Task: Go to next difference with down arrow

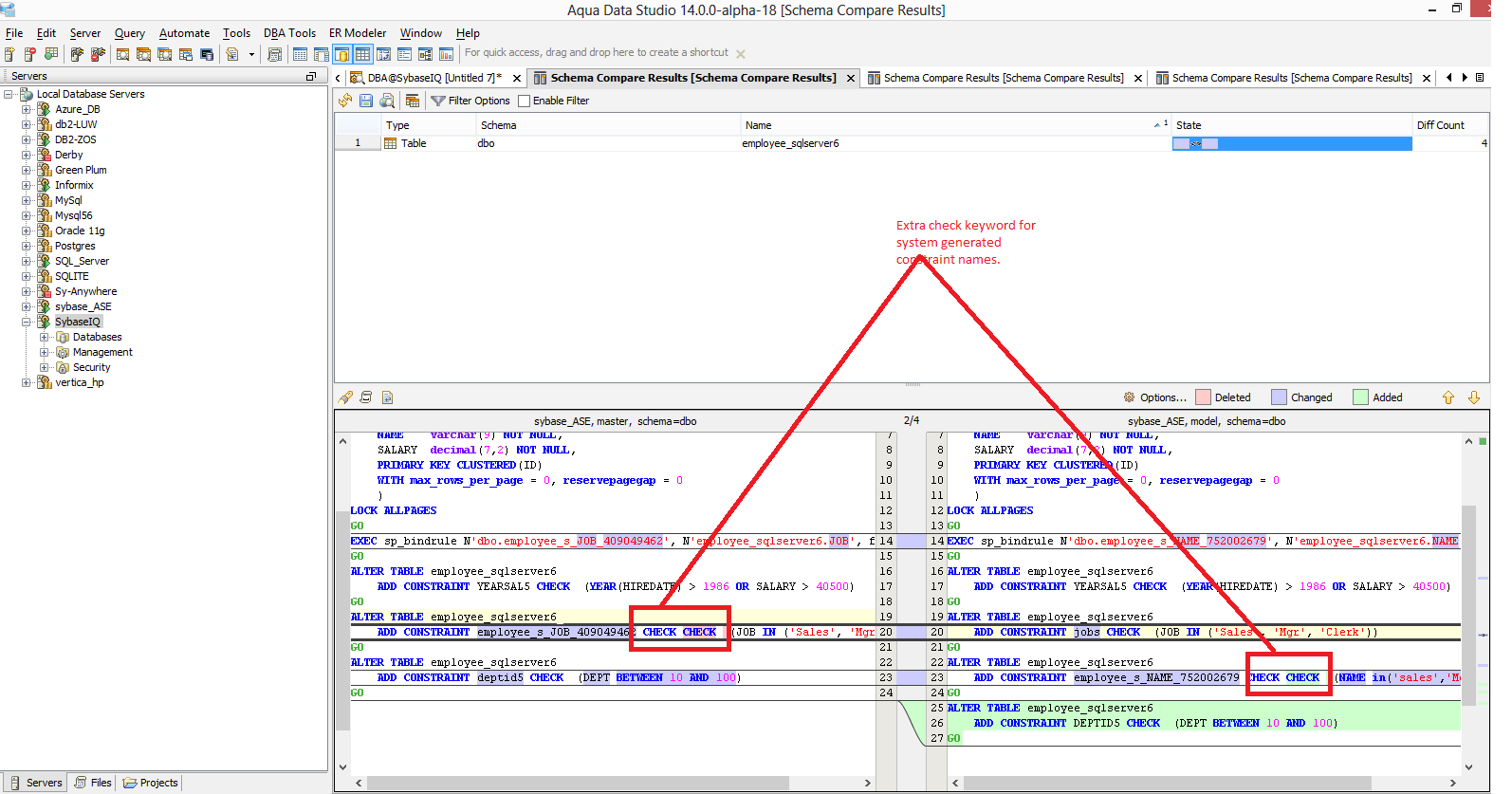Action: pos(1474,397)
